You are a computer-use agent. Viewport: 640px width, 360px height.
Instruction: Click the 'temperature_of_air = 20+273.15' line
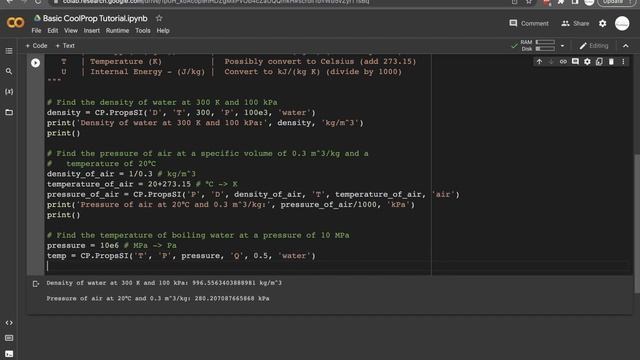tap(142, 184)
